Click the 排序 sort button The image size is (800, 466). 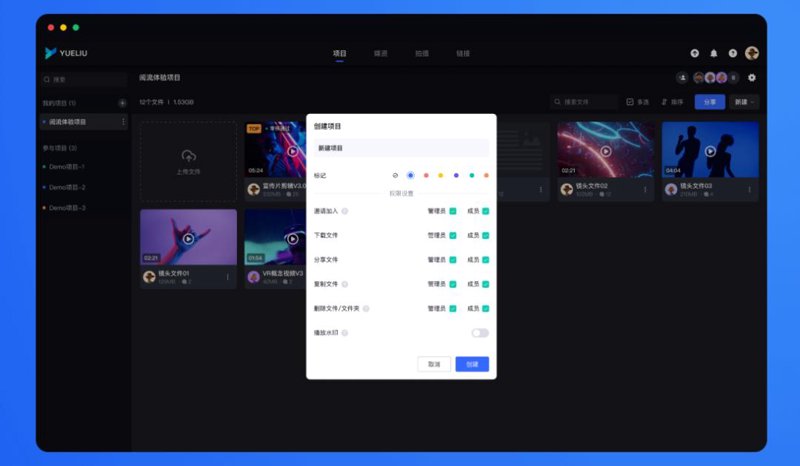tap(672, 102)
